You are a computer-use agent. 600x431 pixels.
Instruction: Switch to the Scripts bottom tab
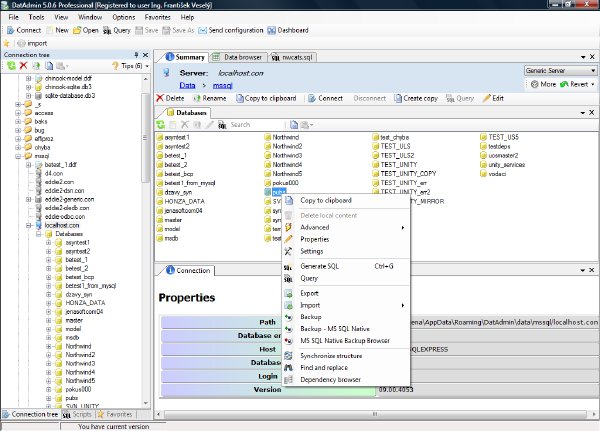pos(78,415)
